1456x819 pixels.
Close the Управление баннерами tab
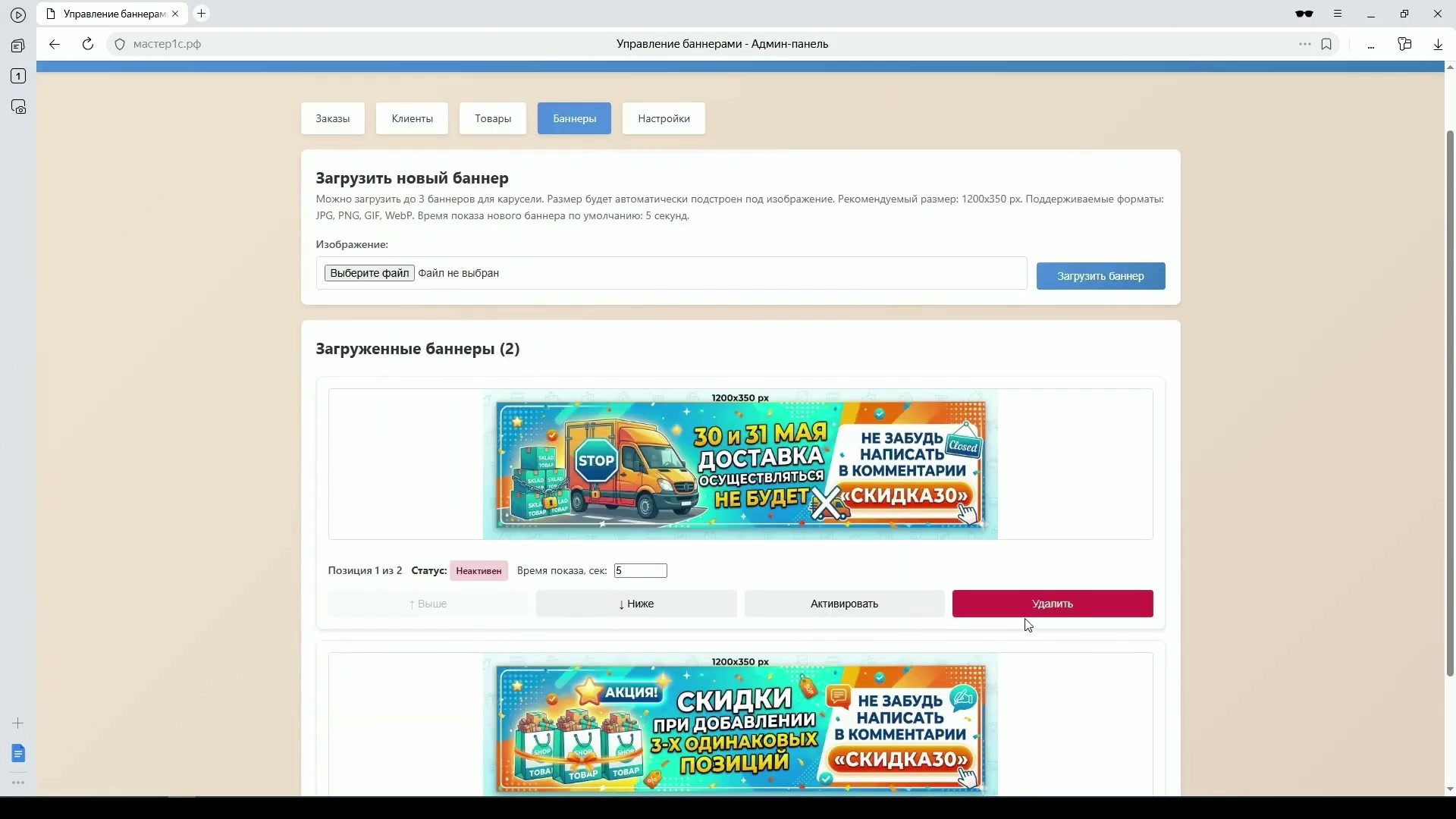175,14
